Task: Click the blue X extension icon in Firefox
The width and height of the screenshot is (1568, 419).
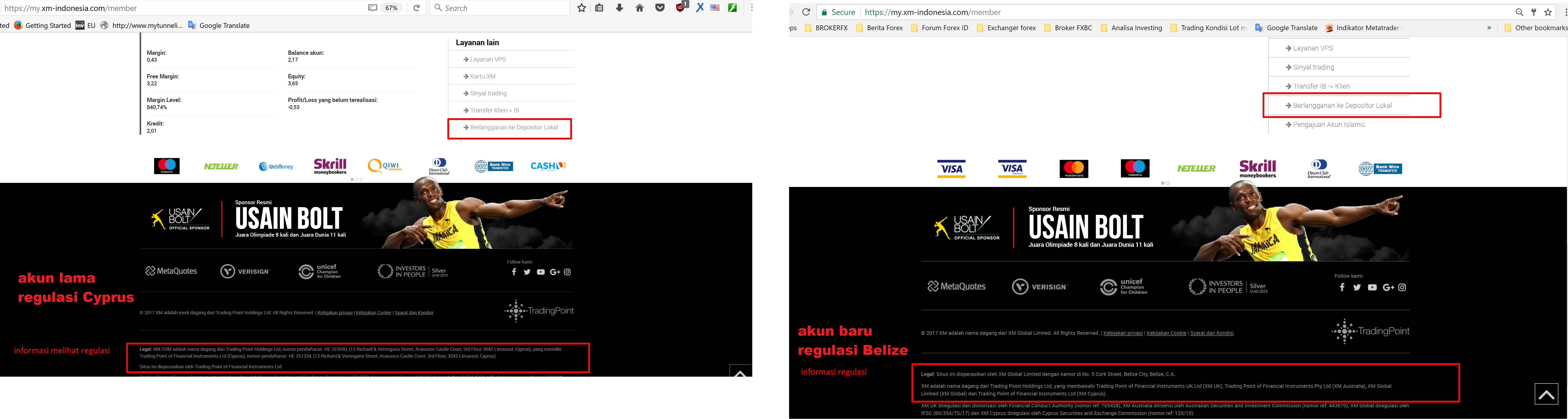Action: pos(700,8)
